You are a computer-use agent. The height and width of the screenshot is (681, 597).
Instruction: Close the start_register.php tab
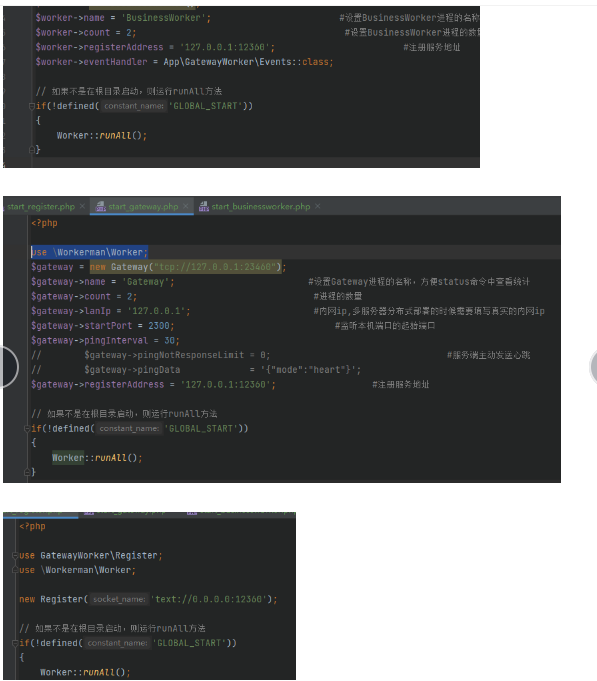pos(82,207)
